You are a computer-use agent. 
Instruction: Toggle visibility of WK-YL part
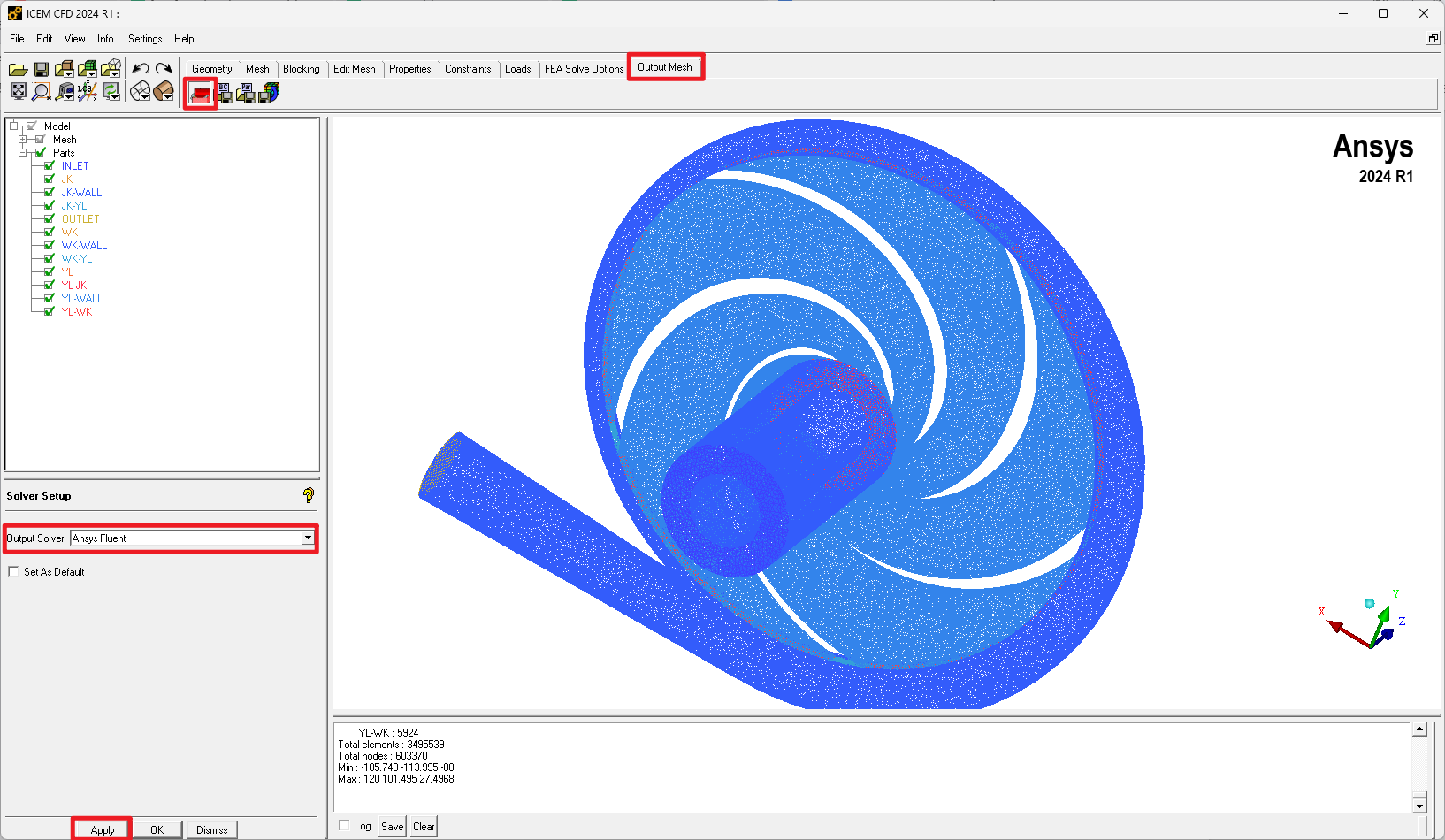tap(50, 258)
